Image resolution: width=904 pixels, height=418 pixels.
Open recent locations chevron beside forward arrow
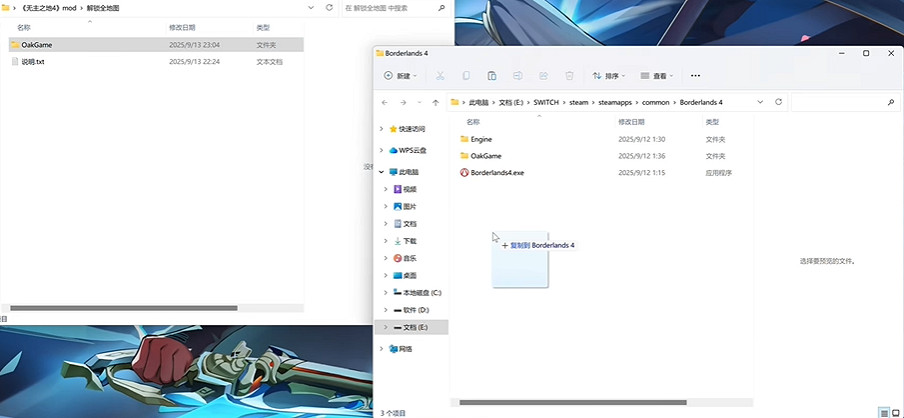pyautogui.click(x=419, y=102)
